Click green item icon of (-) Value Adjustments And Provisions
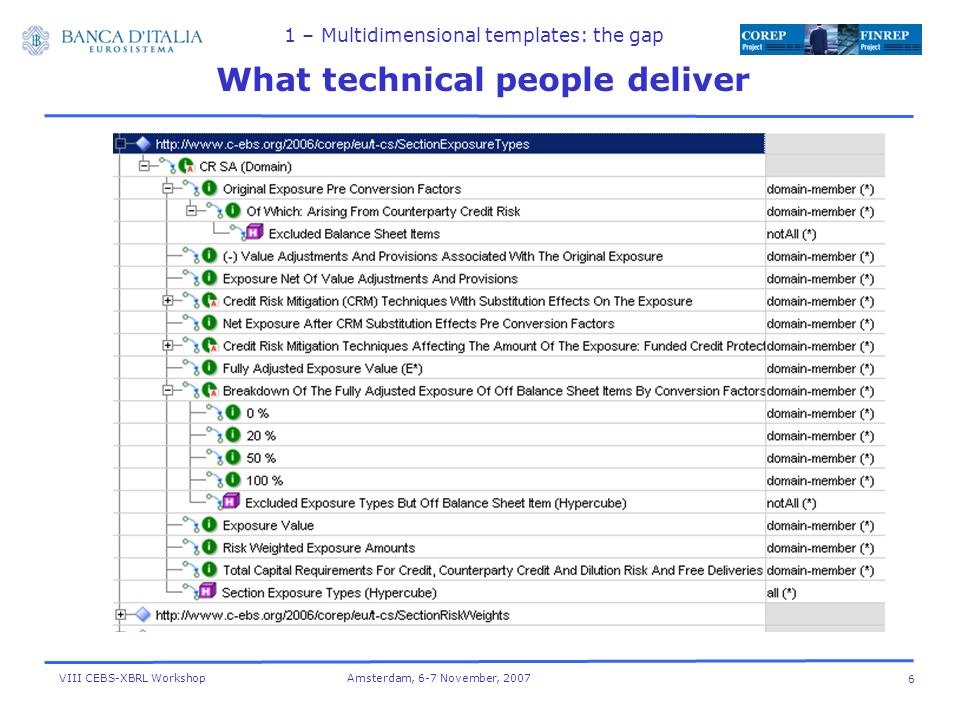 (x=209, y=255)
